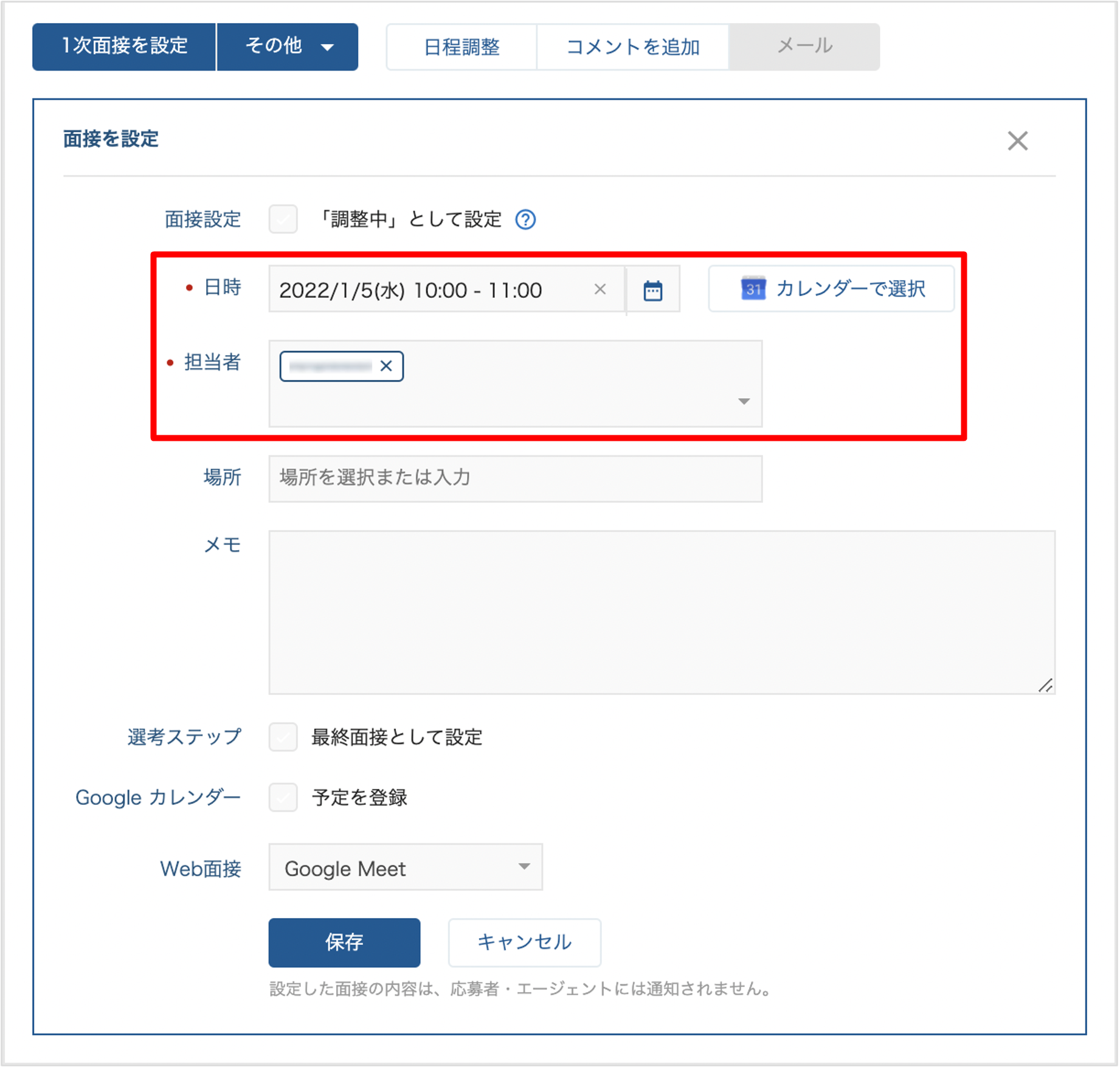
Task: Open the Web面接 Google Meet dropdown
Action: [x=406, y=867]
